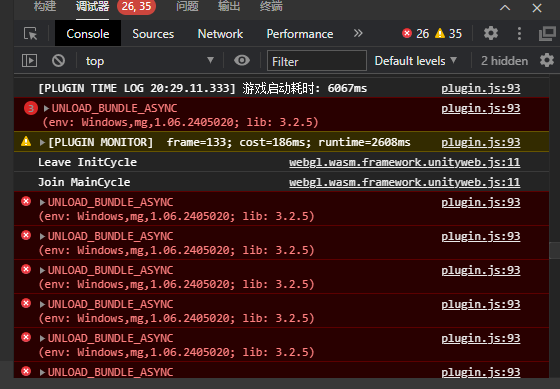Switch to the Console tab
This screenshot has width=560, height=389.
(88, 34)
